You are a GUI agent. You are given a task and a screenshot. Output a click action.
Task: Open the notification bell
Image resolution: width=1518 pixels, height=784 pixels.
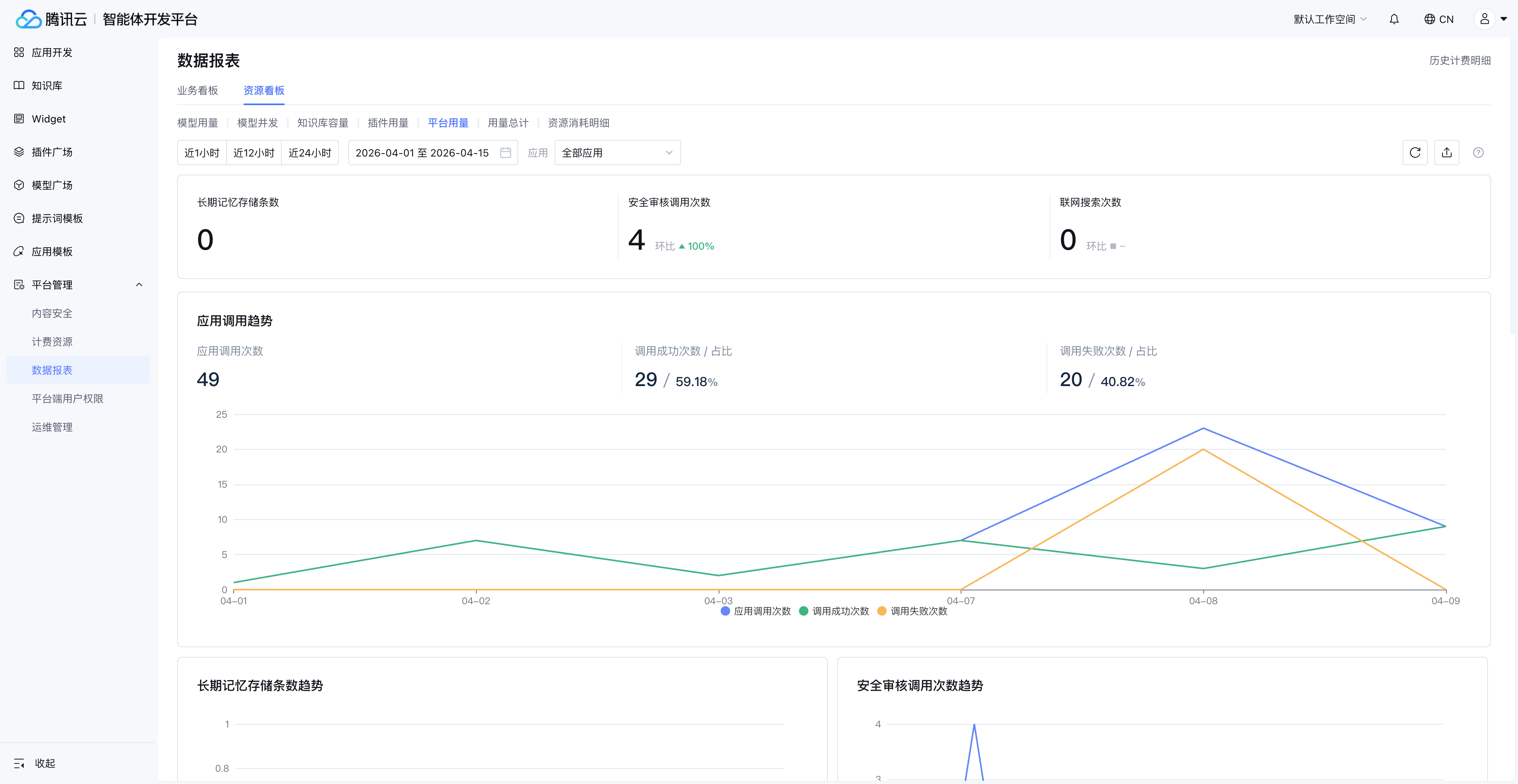pyautogui.click(x=1393, y=19)
